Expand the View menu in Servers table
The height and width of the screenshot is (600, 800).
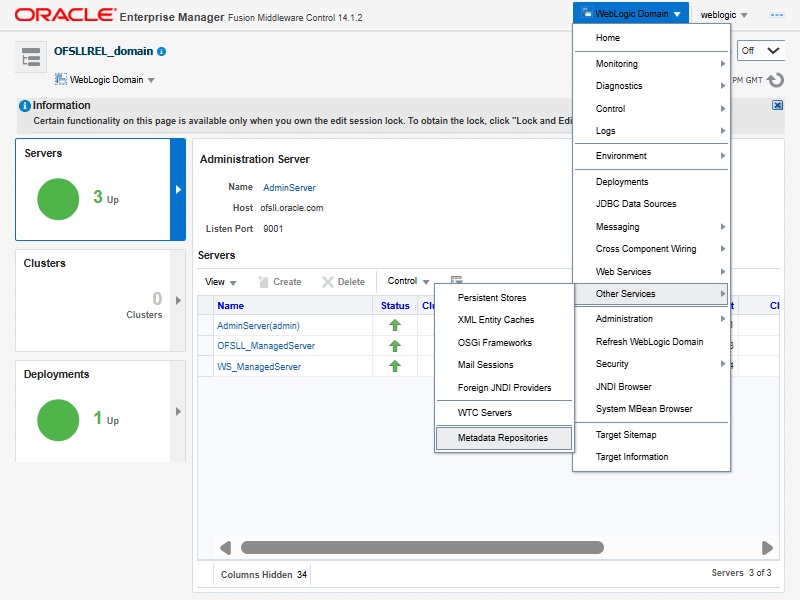click(221, 282)
